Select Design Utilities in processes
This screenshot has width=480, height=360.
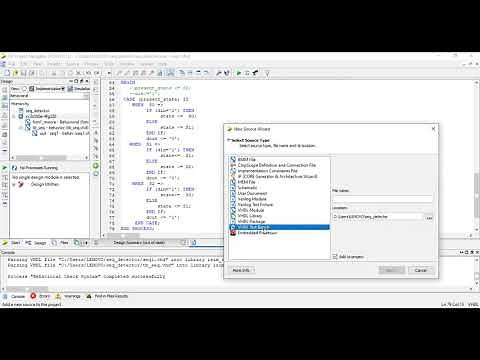click(45, 184)
